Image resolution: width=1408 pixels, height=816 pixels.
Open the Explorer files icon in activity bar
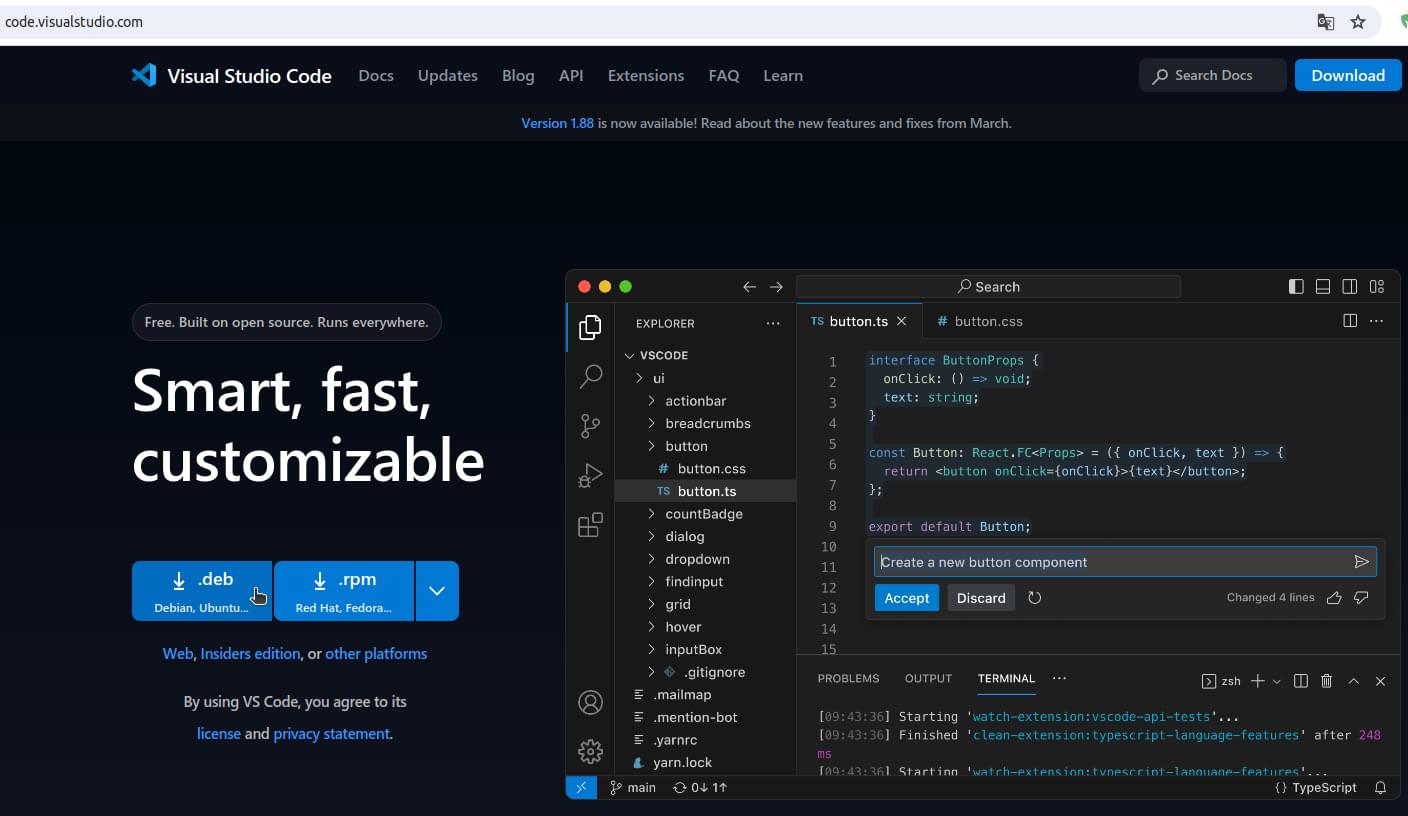(590, 326)
